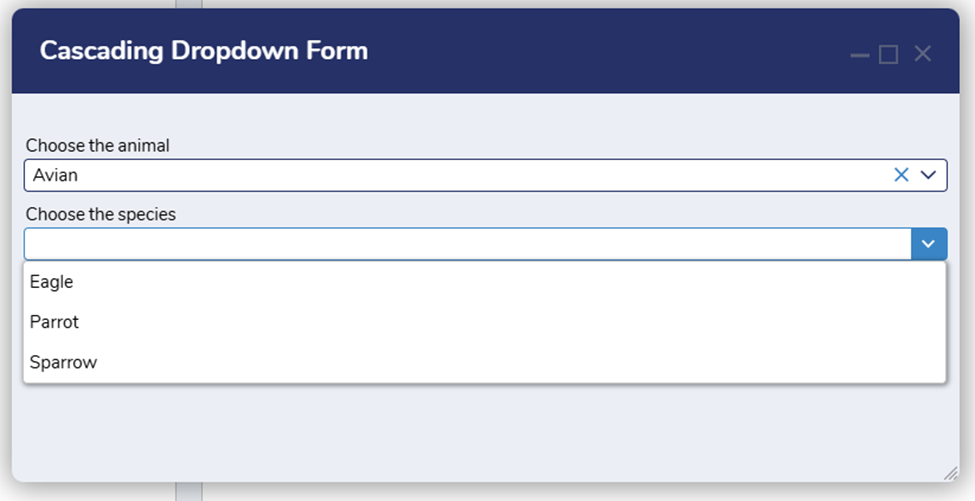Click the "Cascading Dropdown Form" title text
This screenshot has height=501, width=975.
click(204, 51)
